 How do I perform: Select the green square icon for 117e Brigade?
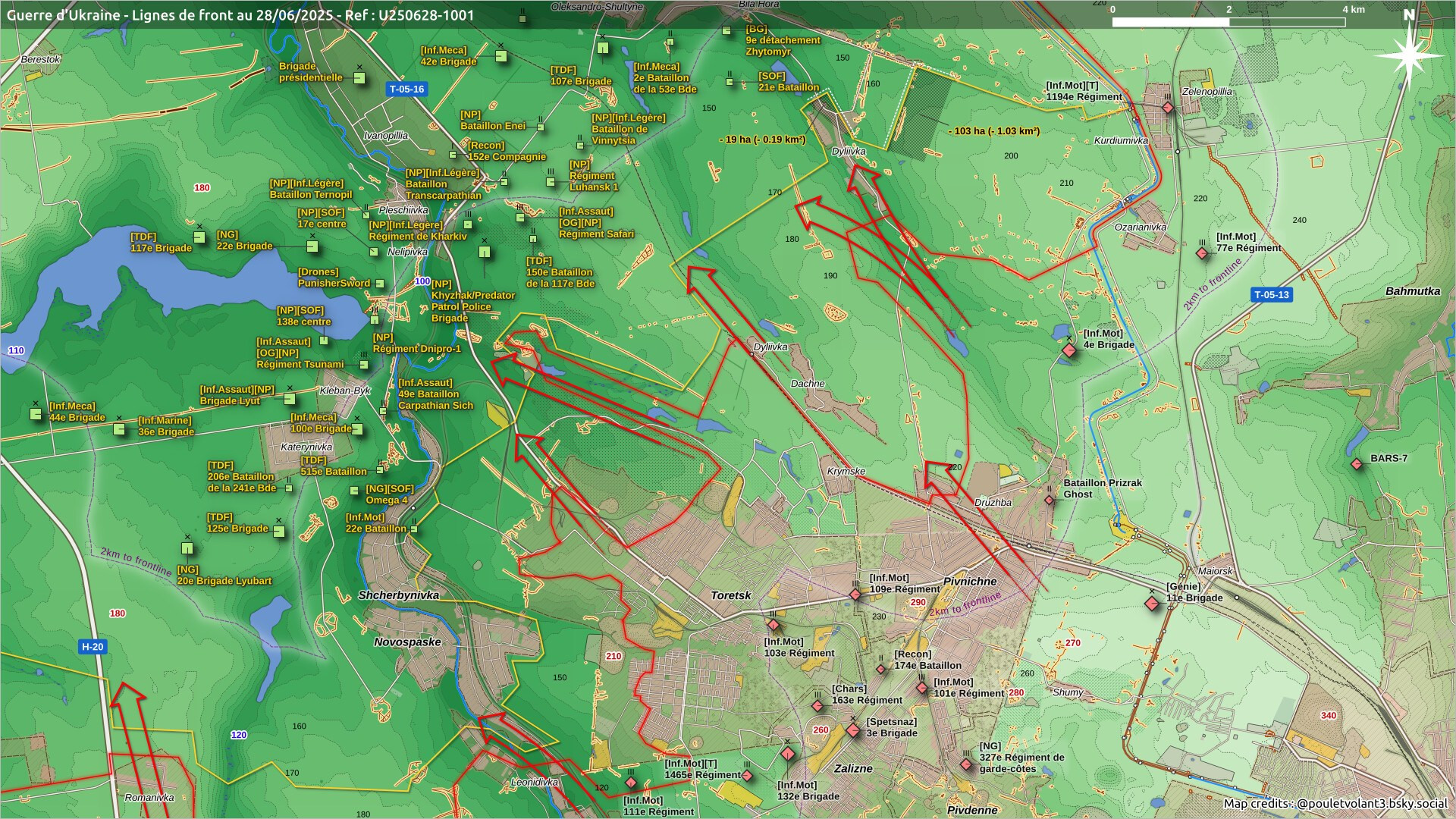[199, 237]
